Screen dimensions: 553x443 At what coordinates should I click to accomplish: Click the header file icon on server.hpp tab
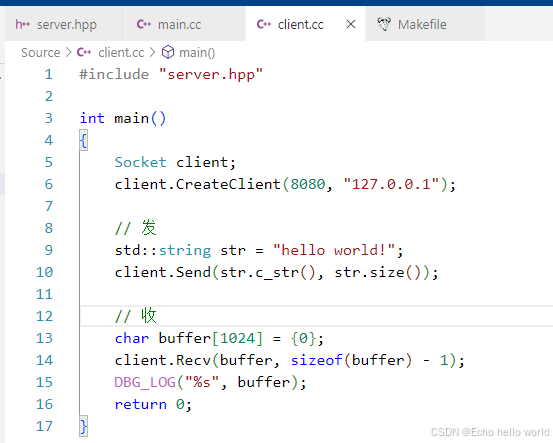tap(22, 24)
